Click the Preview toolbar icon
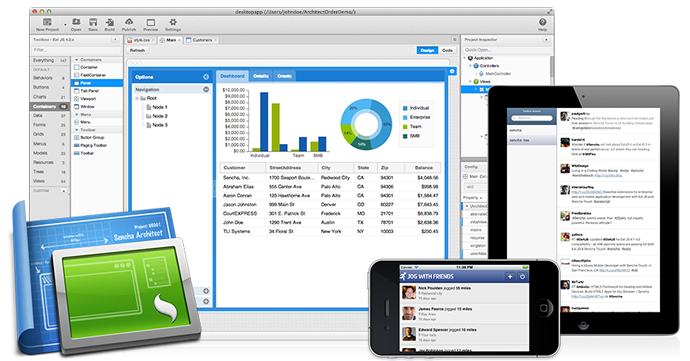The width and height of the screenshot is (690, 361). 150,22
